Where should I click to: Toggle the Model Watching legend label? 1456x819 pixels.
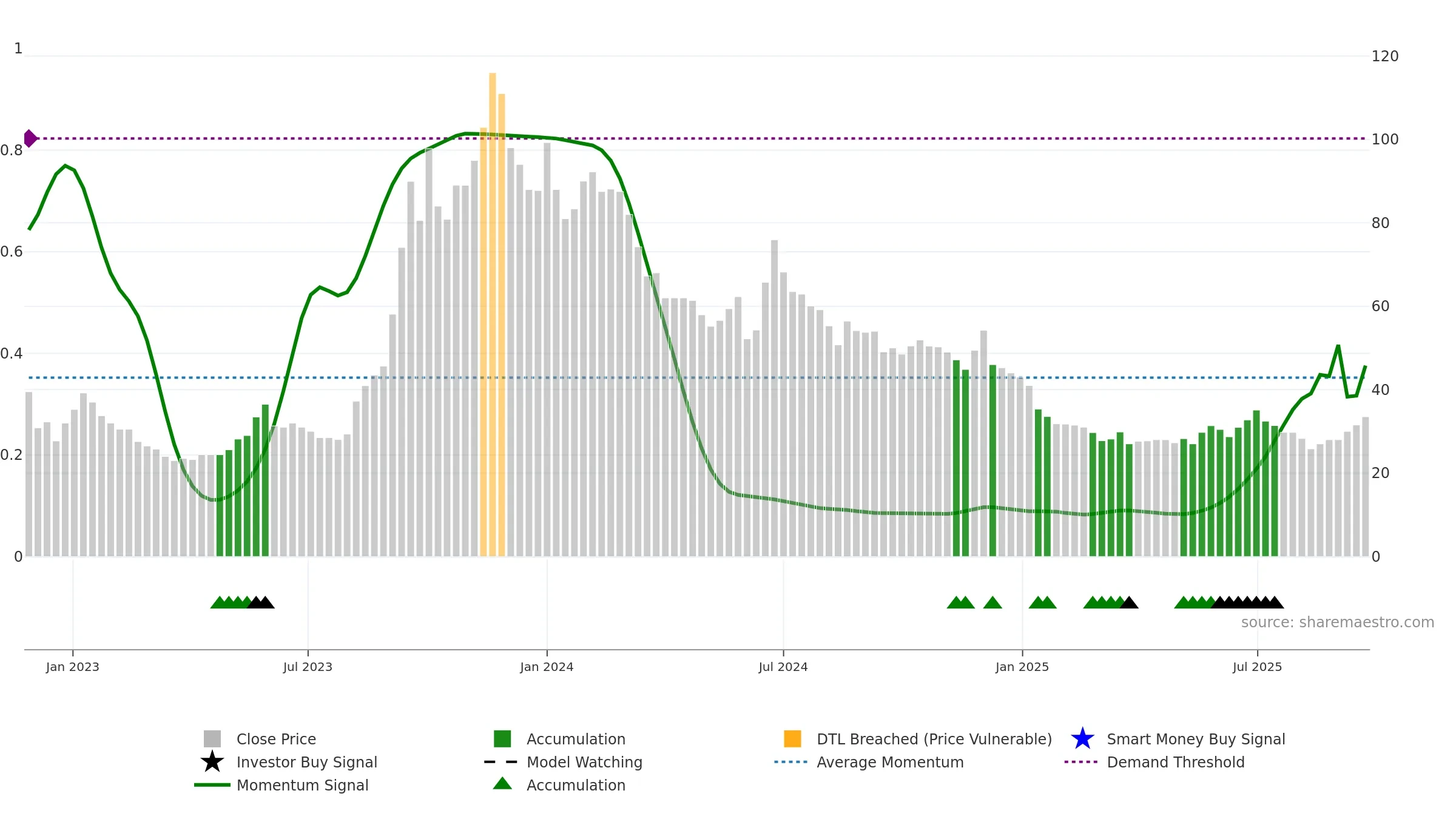[x=584, y=762]
